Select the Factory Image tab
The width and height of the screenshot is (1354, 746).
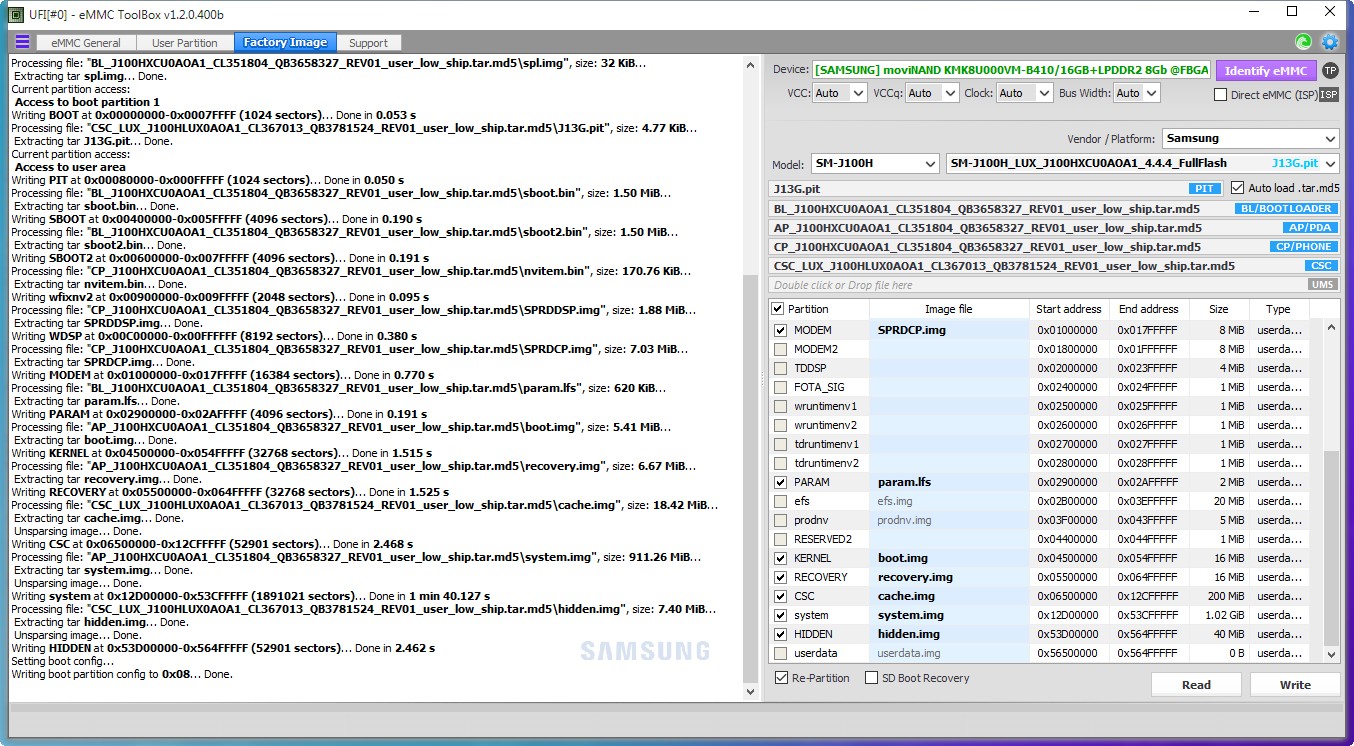click(x=285, y=42)
